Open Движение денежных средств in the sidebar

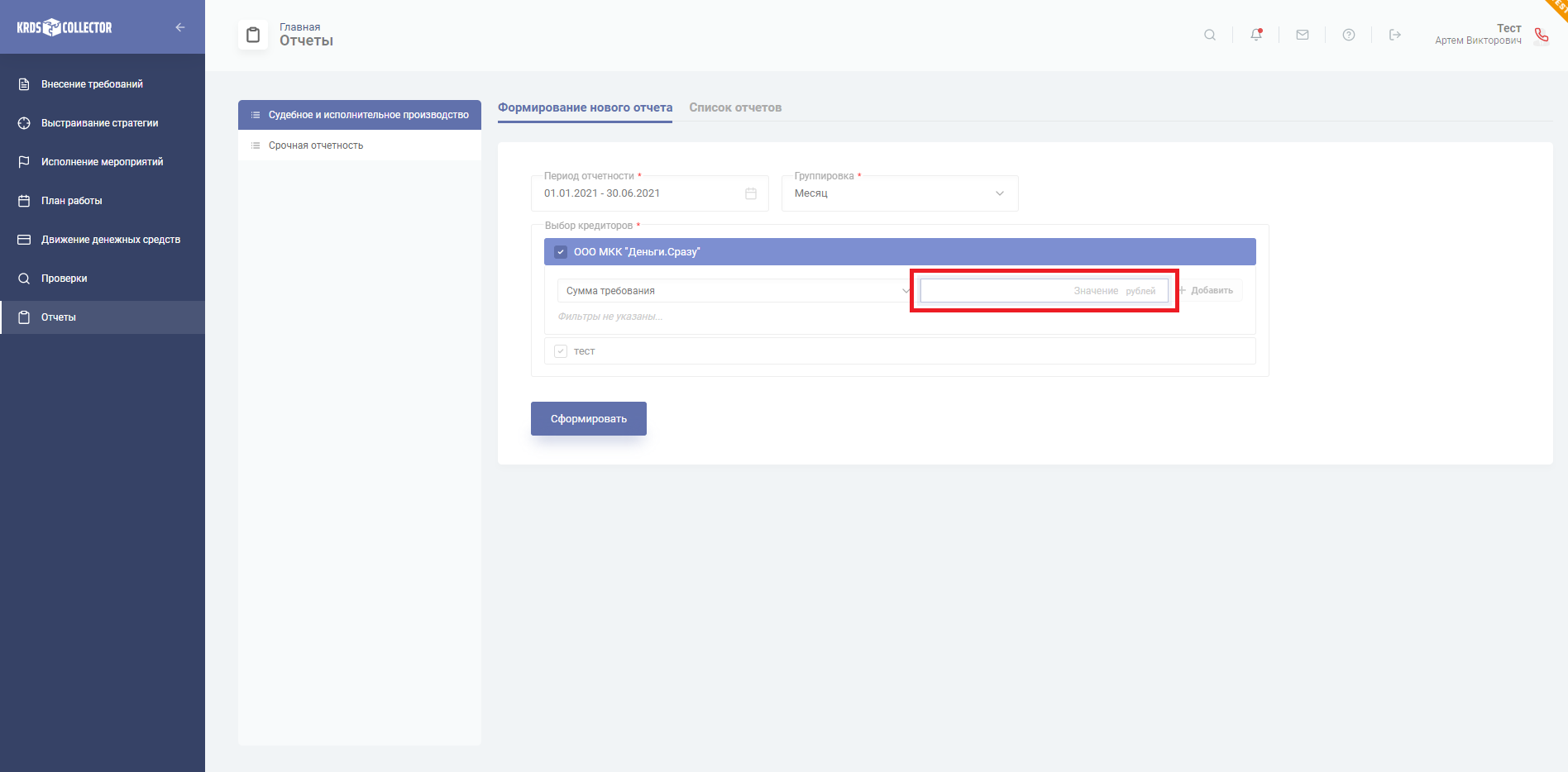103,240
